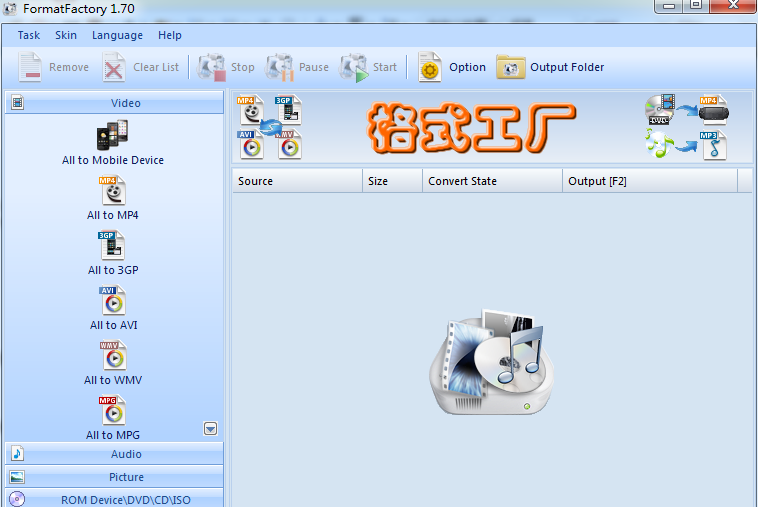Click the film strip icon on Video header
Viewport: 758px width, 507px height.
(x=18, y=102)
